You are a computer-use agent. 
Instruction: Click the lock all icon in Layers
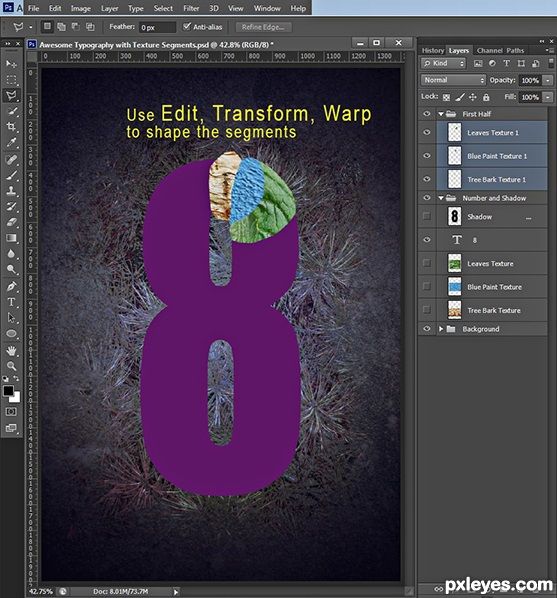point(486,98)
